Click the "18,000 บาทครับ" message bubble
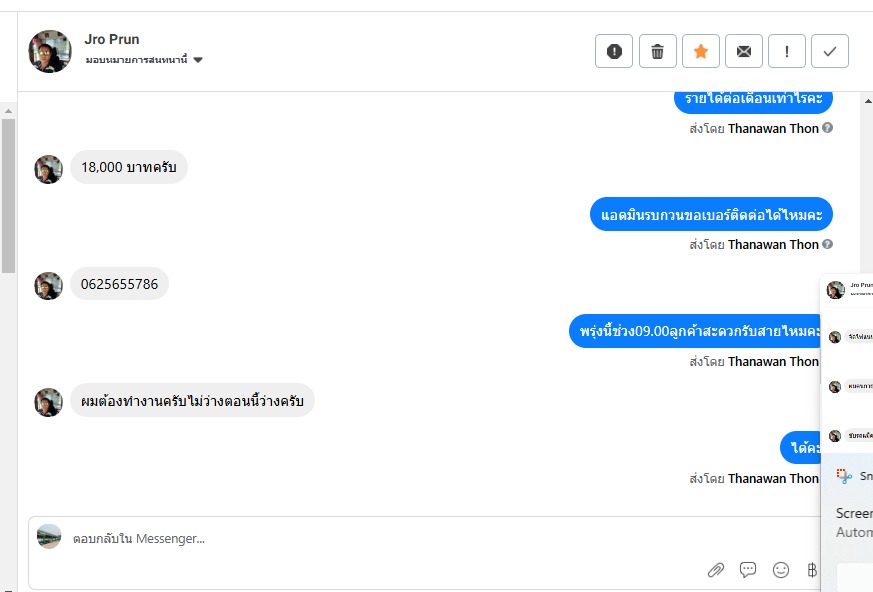Screen dimensions: 873x592 coord(128,167)
